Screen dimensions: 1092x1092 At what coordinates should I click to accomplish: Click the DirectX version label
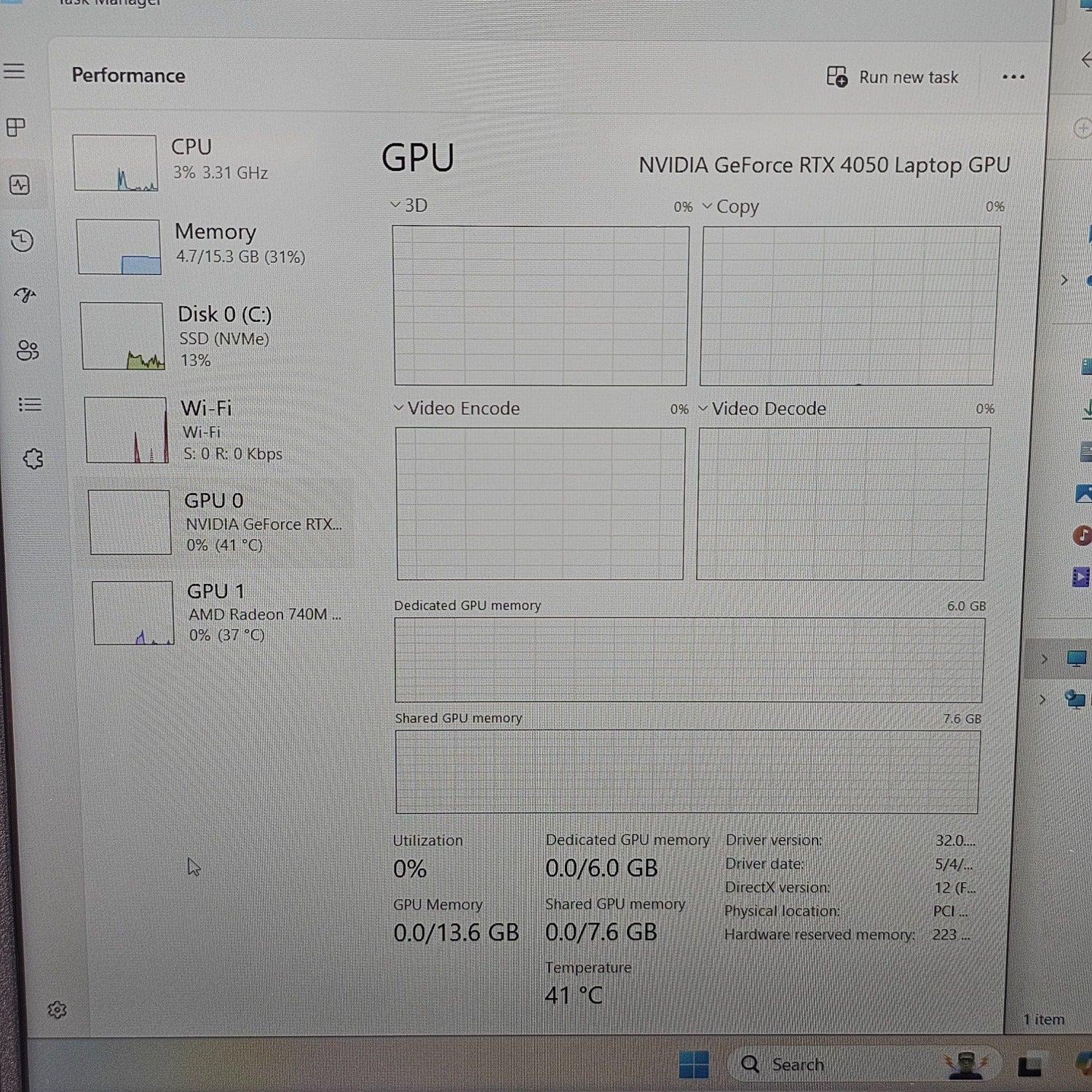coord(778,887)
